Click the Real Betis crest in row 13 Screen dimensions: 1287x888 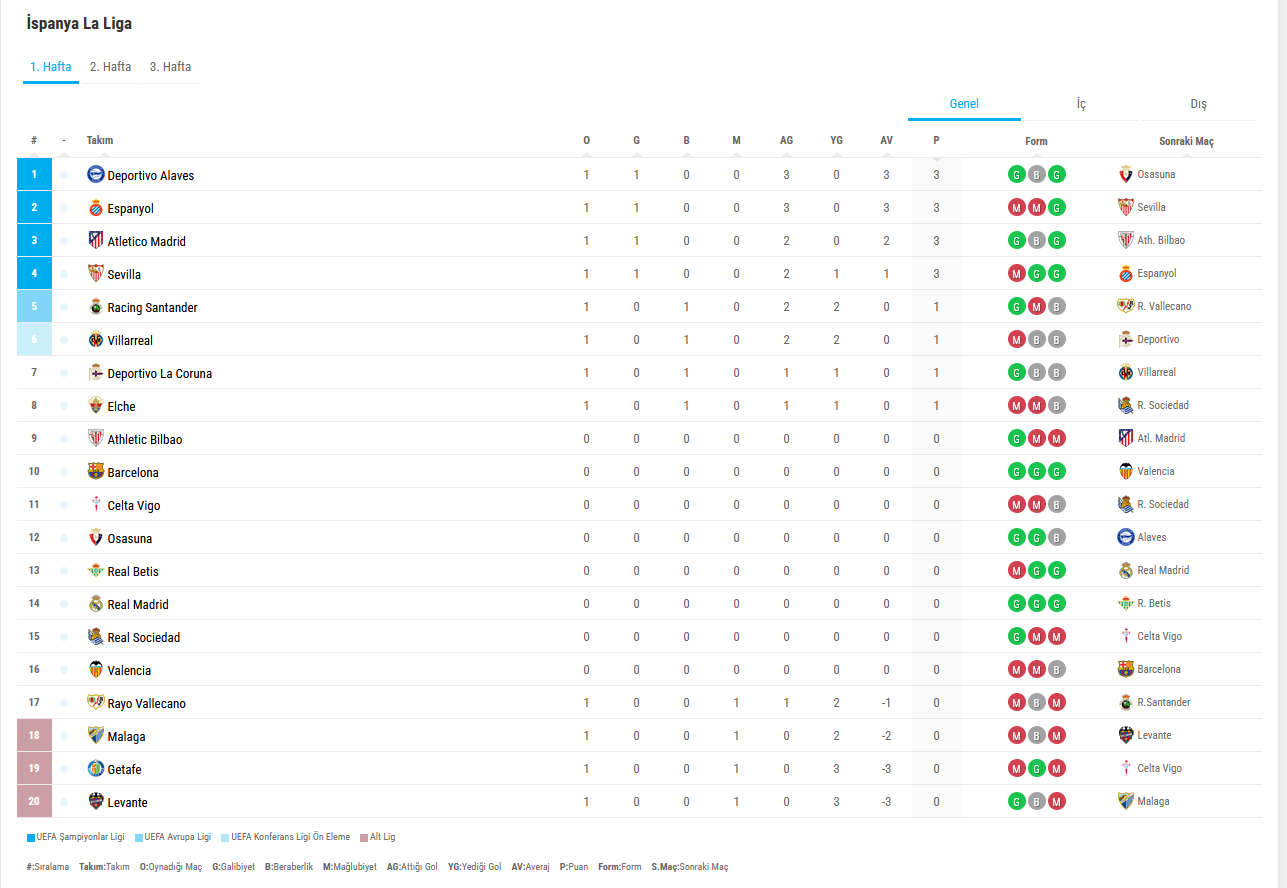click(96, 570)
